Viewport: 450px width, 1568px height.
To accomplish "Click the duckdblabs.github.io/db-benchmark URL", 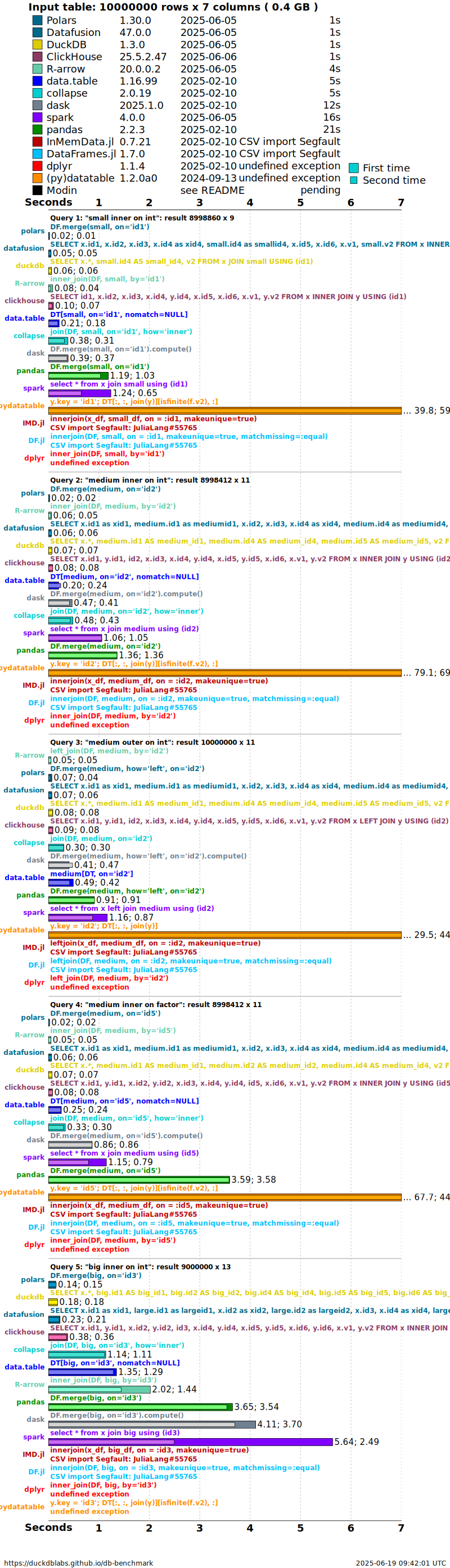I will click(x=79, y=1563).
